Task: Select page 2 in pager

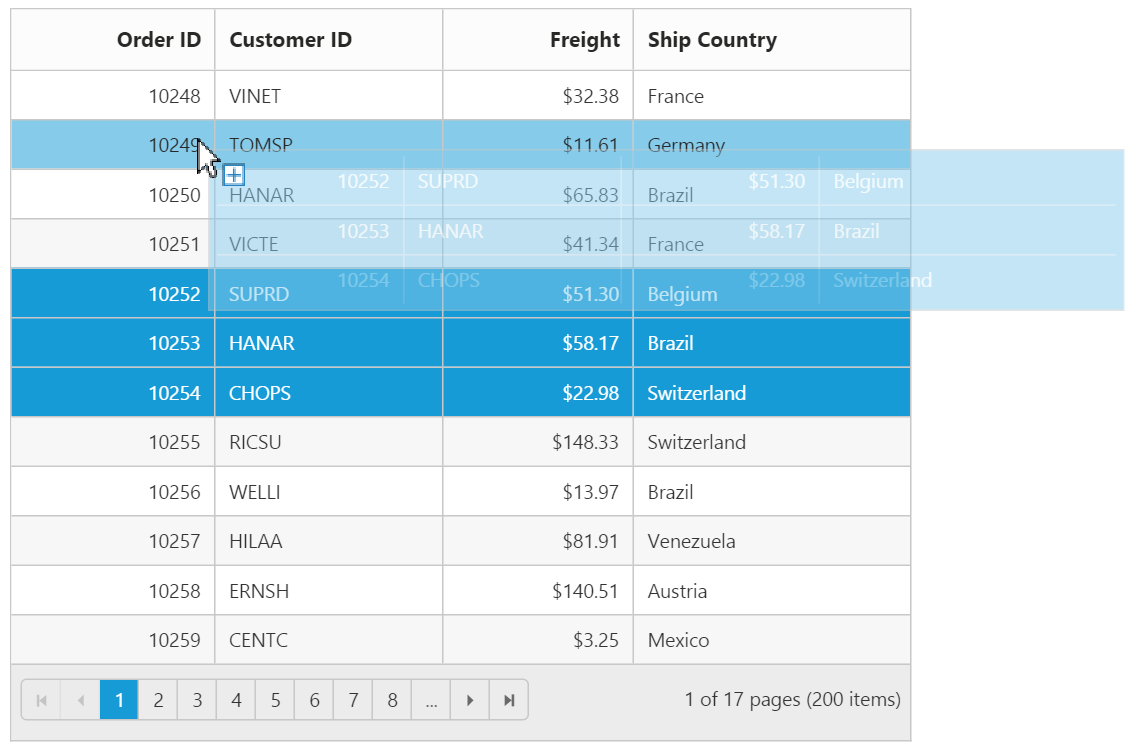Action: [158, 700]
